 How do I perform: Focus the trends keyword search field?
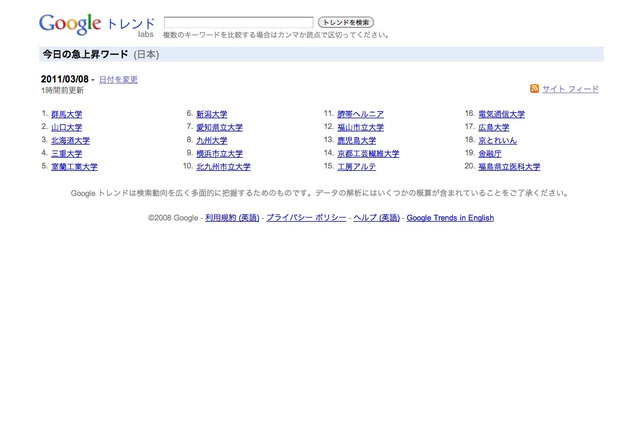point(238,22)
